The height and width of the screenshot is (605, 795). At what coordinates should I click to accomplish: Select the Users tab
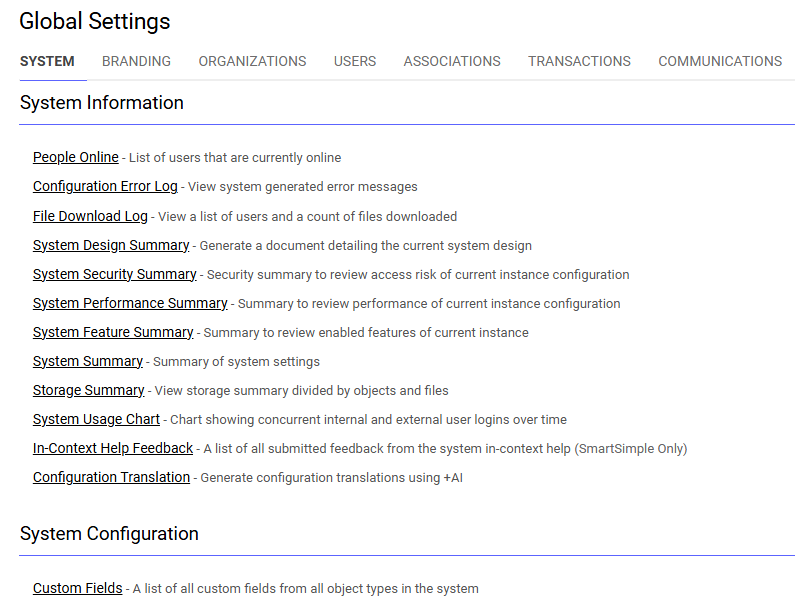click(354, 61)
